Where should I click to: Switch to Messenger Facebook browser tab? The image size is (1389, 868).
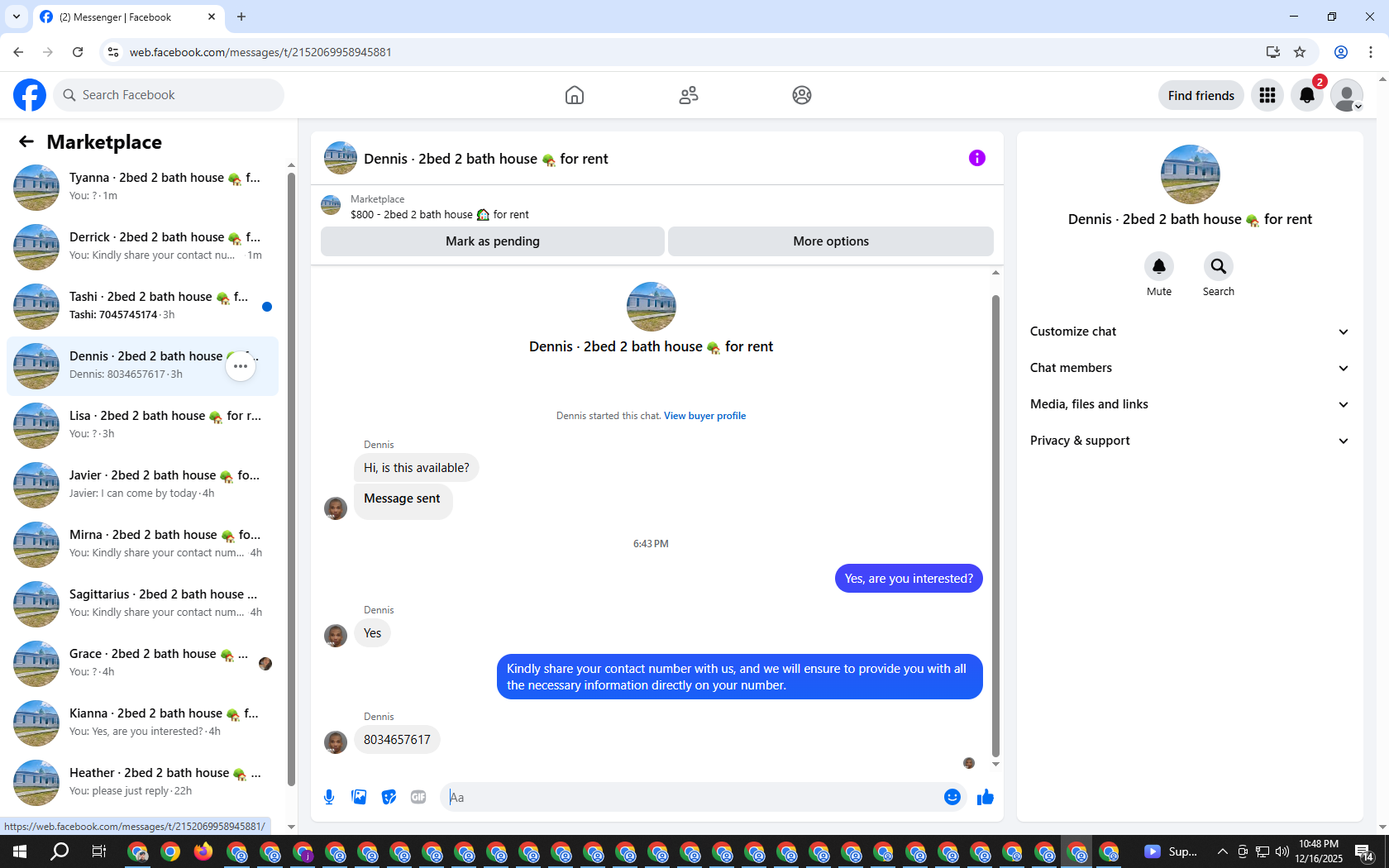pos(128,17)
